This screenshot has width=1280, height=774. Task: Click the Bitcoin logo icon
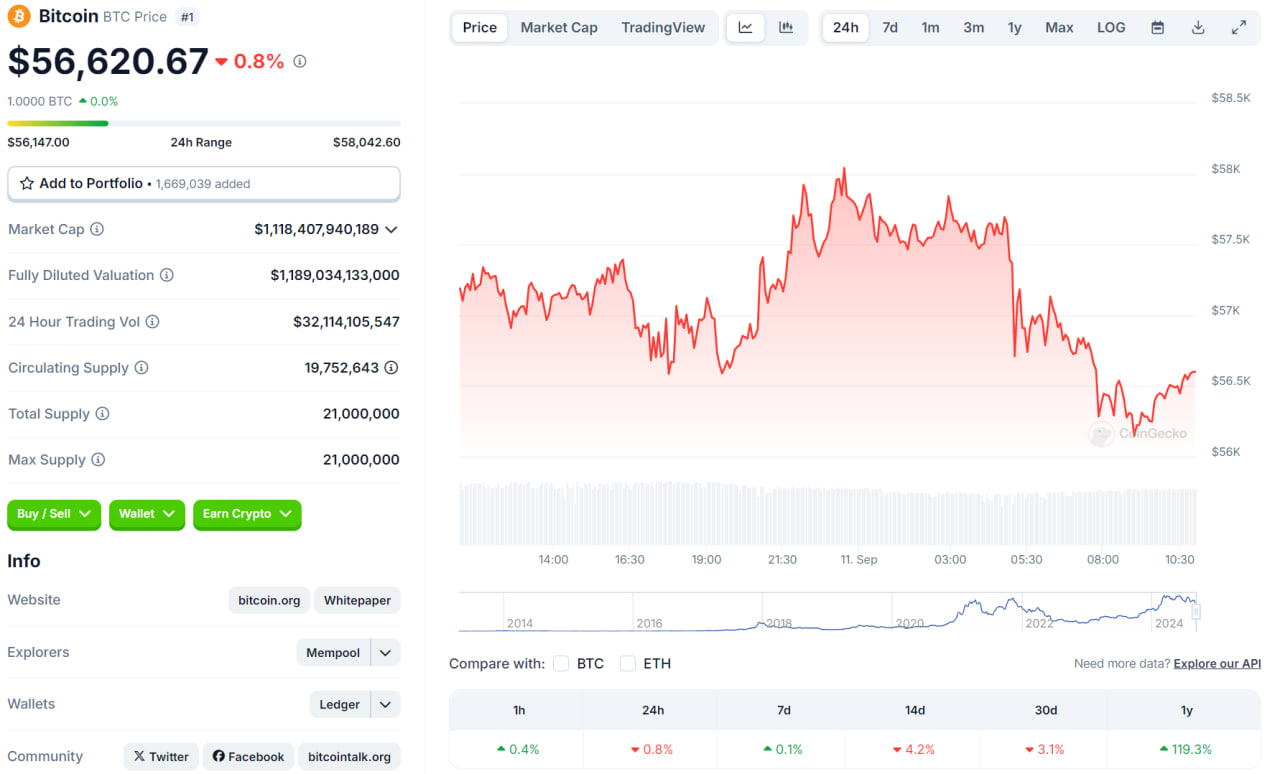tap(19, 16)
